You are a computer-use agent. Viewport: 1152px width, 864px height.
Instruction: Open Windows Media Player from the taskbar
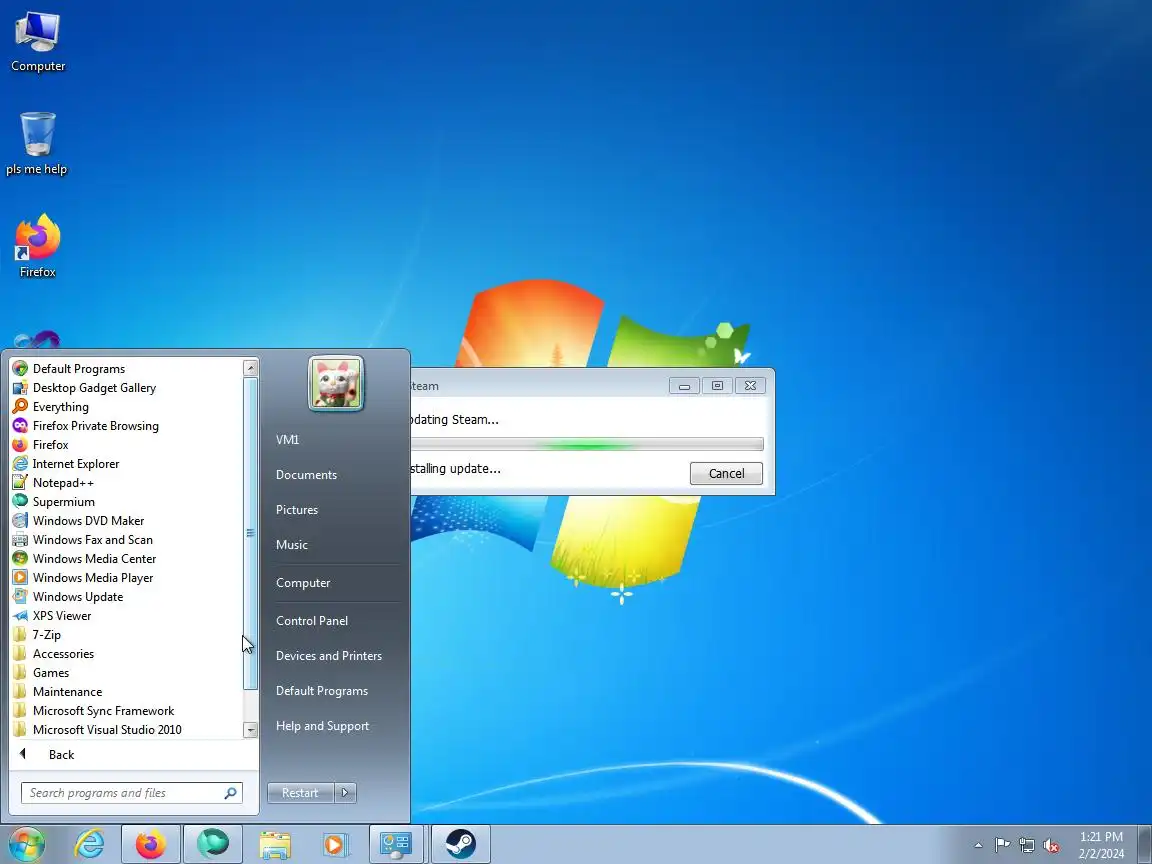point(335,845)
